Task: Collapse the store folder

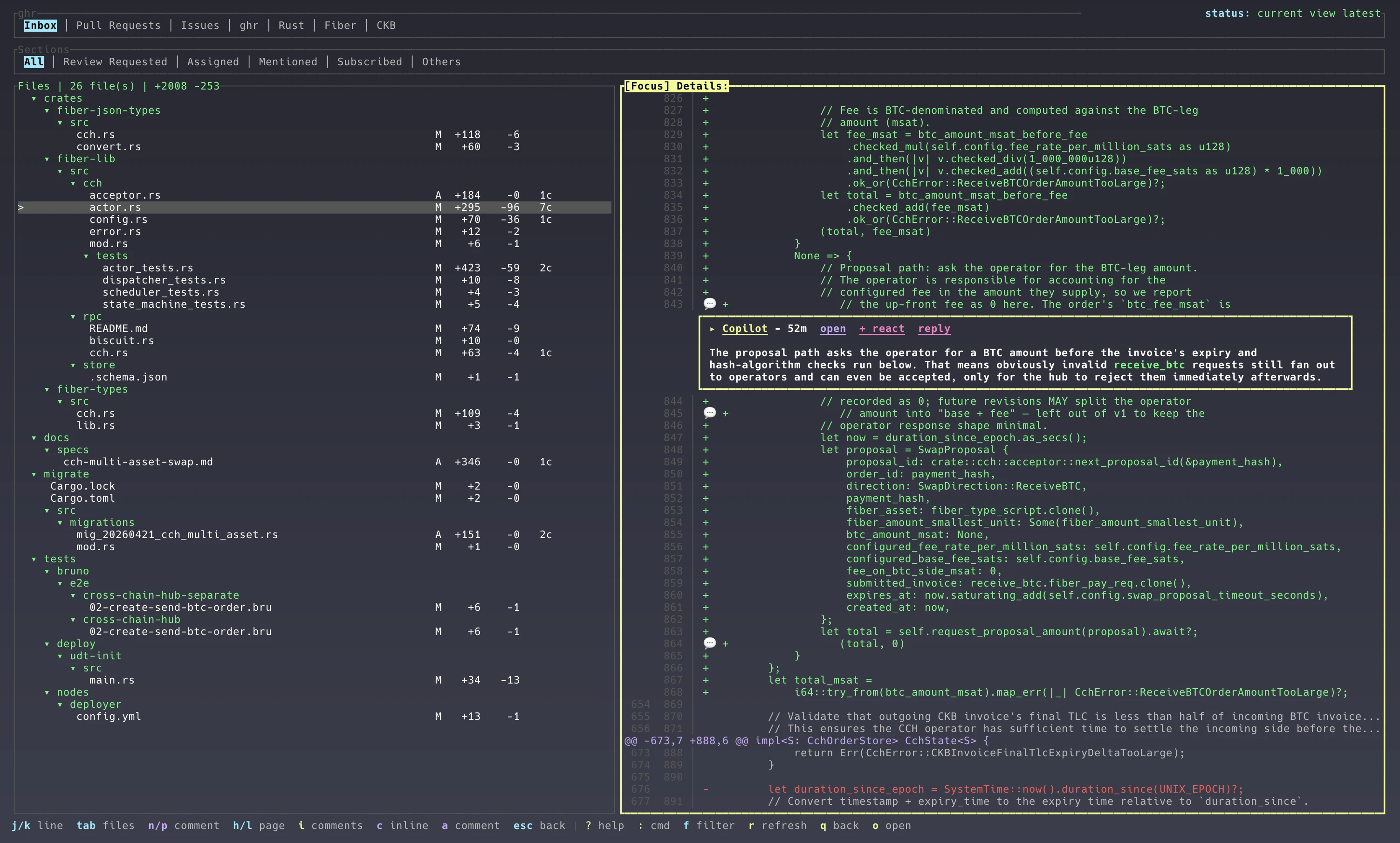Action: (x=73, y=365)
